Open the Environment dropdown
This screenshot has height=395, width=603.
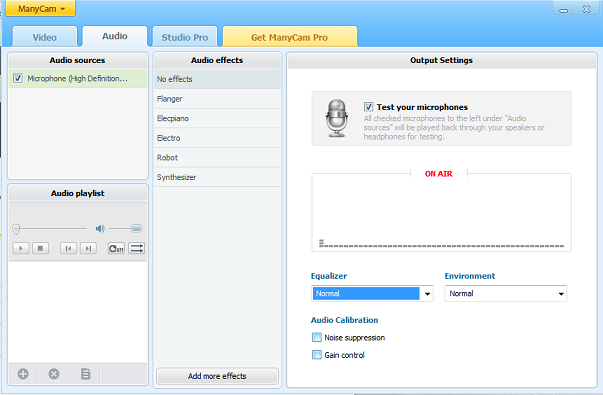coord(506,293)
